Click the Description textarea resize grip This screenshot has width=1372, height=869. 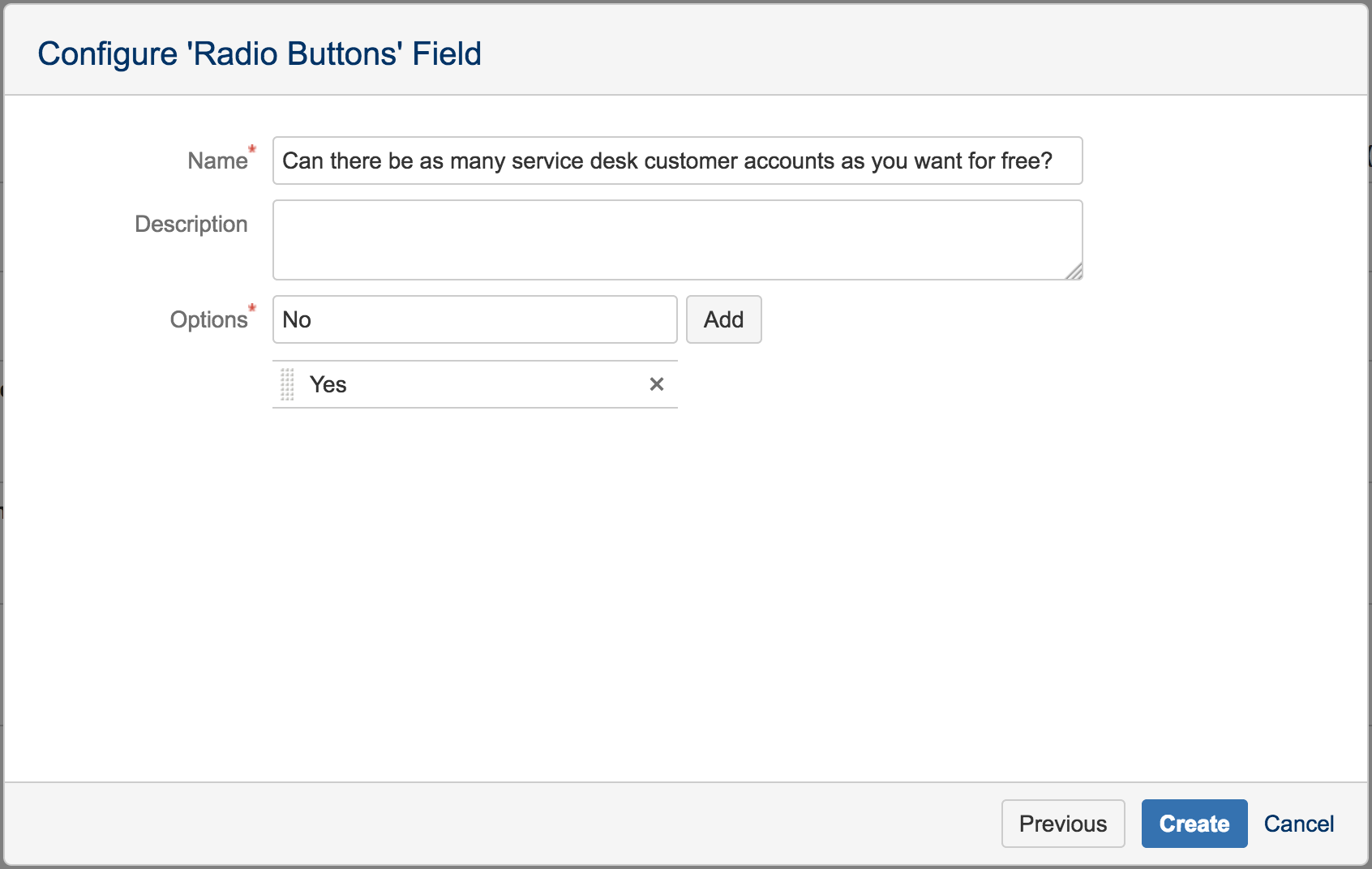1074,272
